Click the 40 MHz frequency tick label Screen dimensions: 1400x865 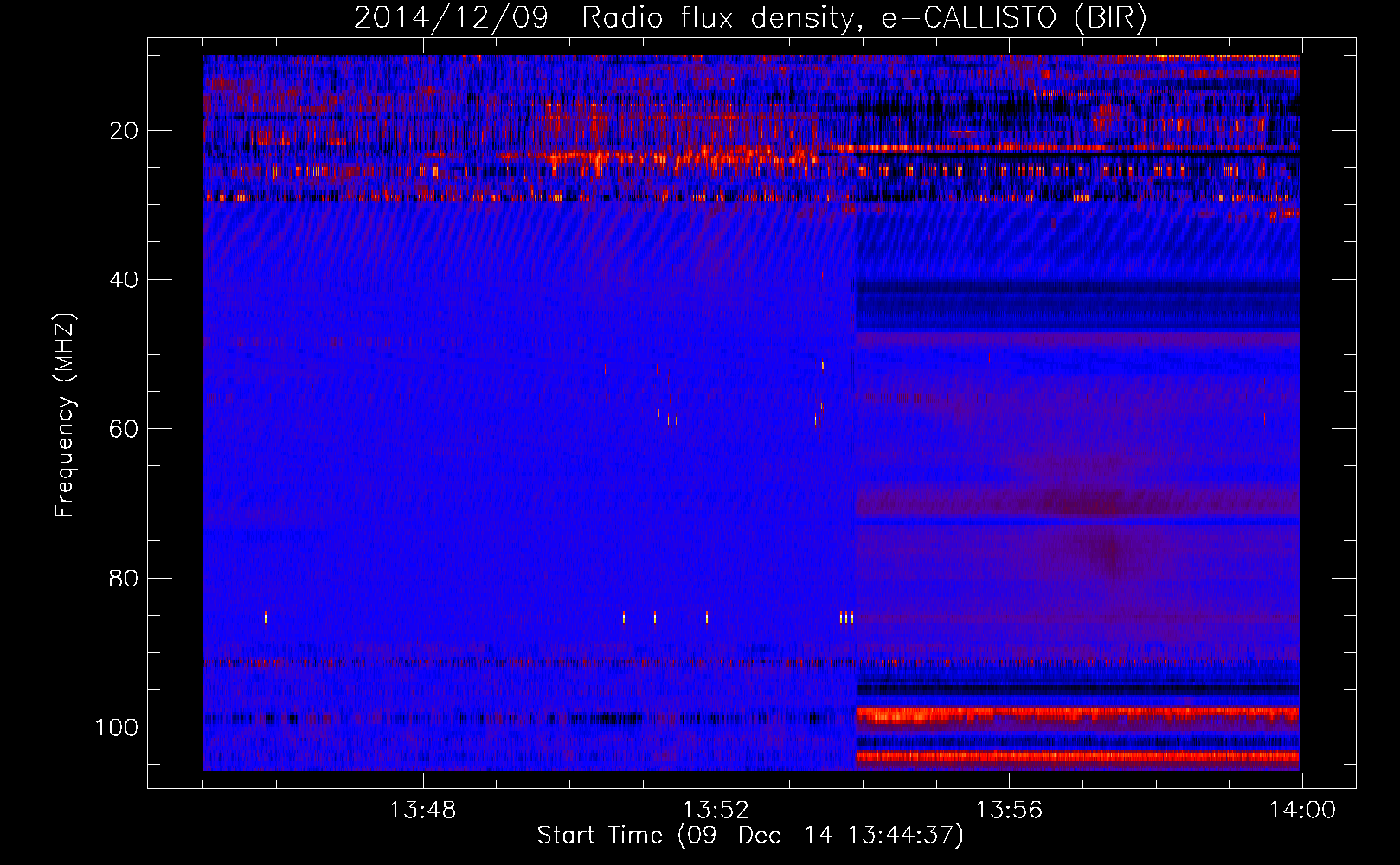125,280
